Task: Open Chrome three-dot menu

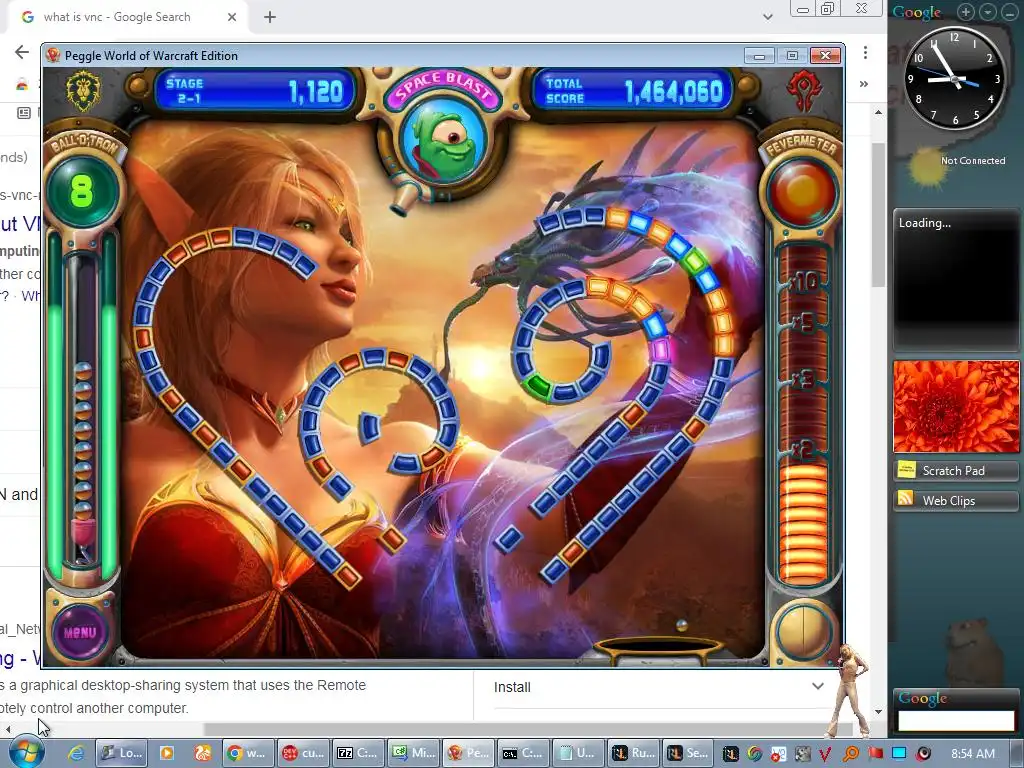Action: click(865, 52)
